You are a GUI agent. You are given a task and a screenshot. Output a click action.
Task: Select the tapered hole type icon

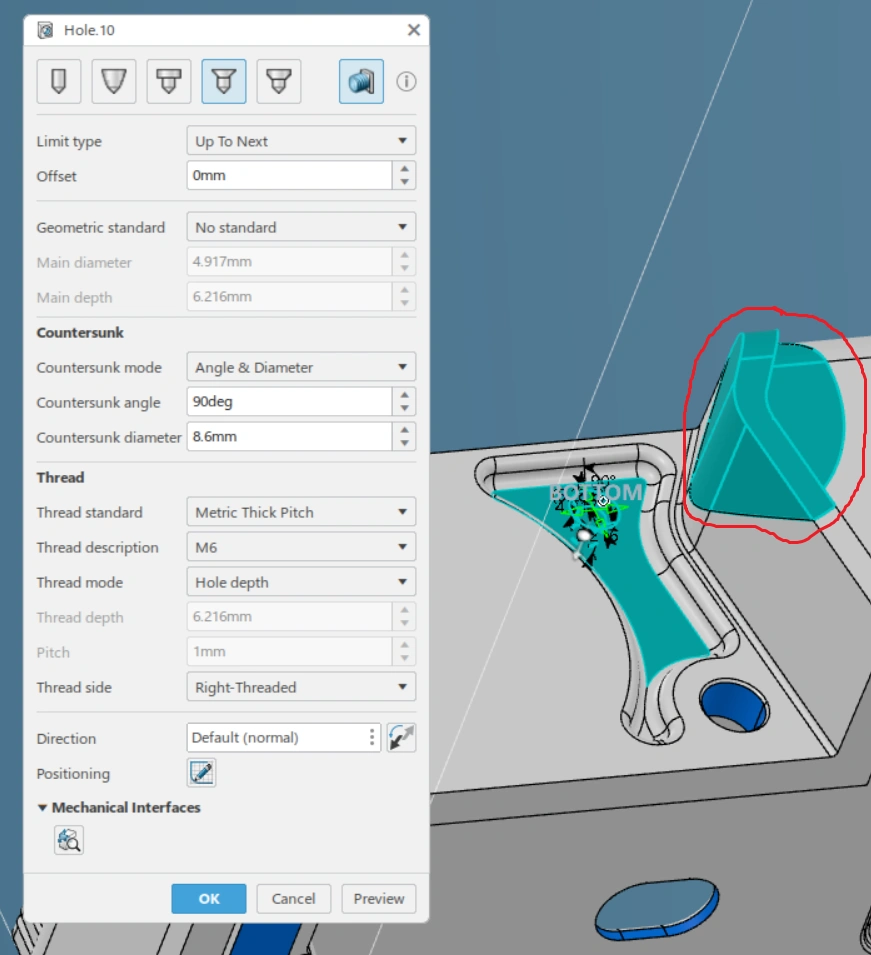pos(114,81)
